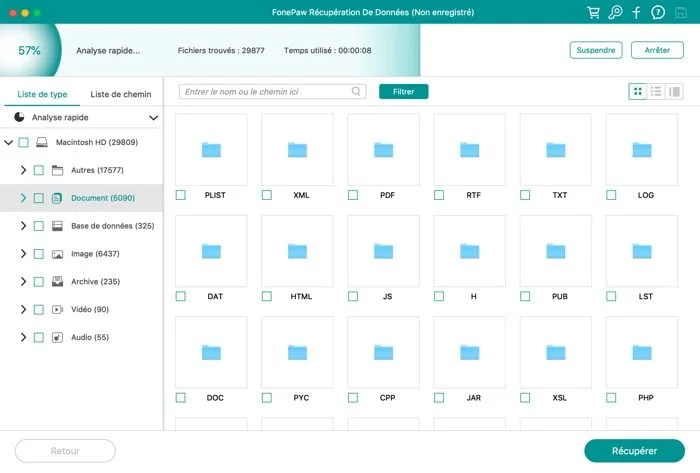Expand the Audio category
700x473 pixels.
(x=23, y=337)
